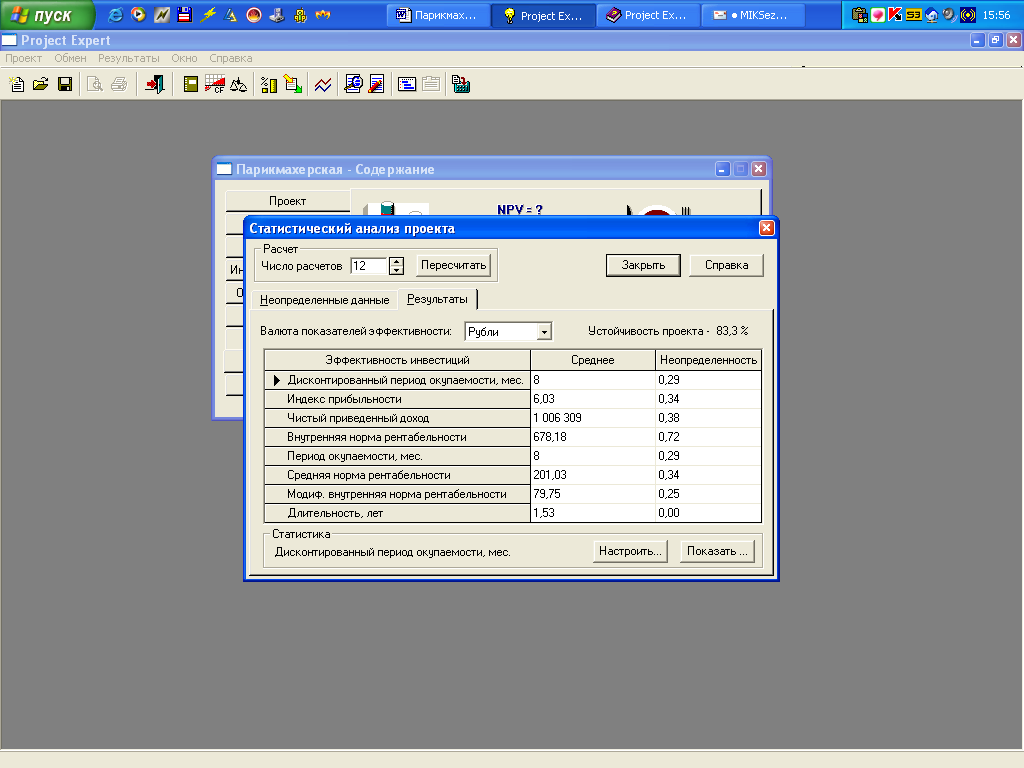
Task: Open the Обмен menu
Action: [x=71, y=58]
